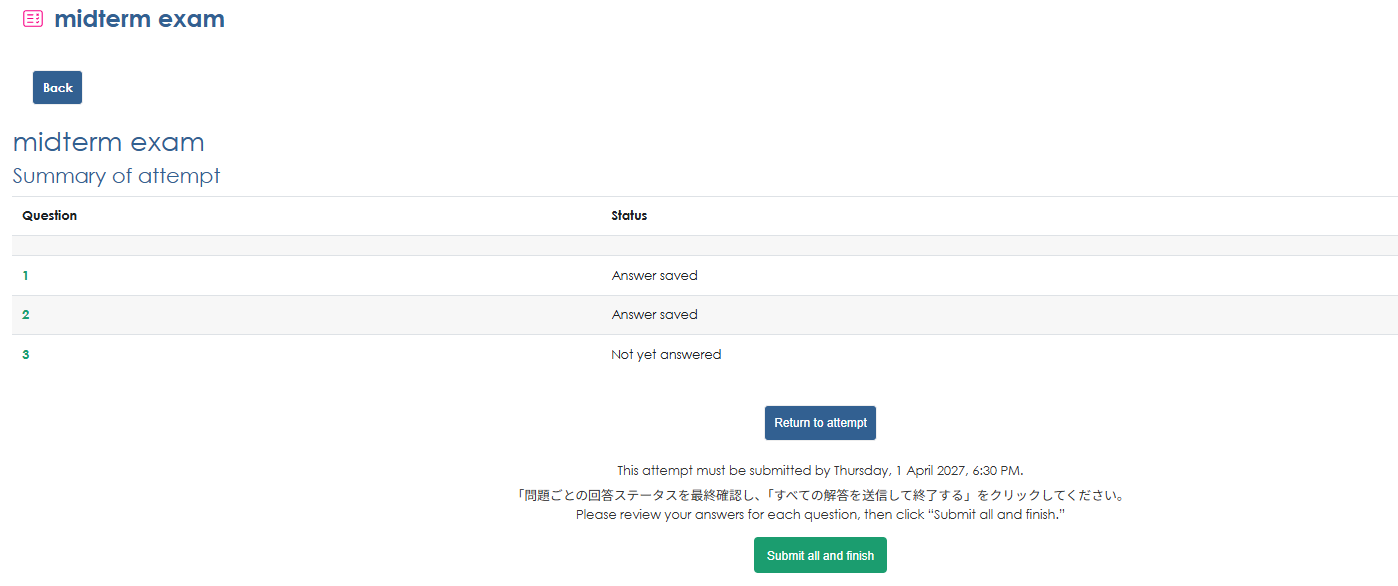Click the quiz icon beside midterm exam title

coord(33,19)
